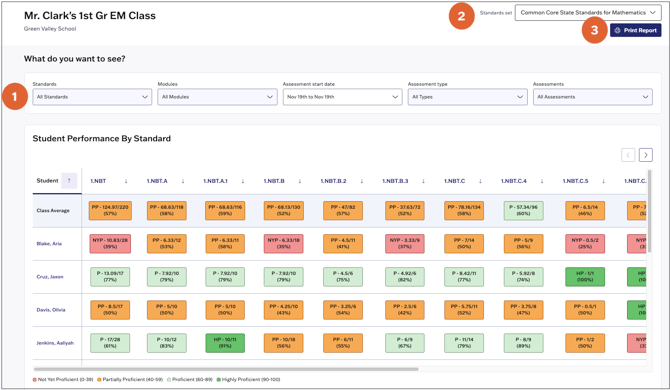
Task: Click Cruz's cell P - 5.92/8 (74%)
Action: point(523,277)
